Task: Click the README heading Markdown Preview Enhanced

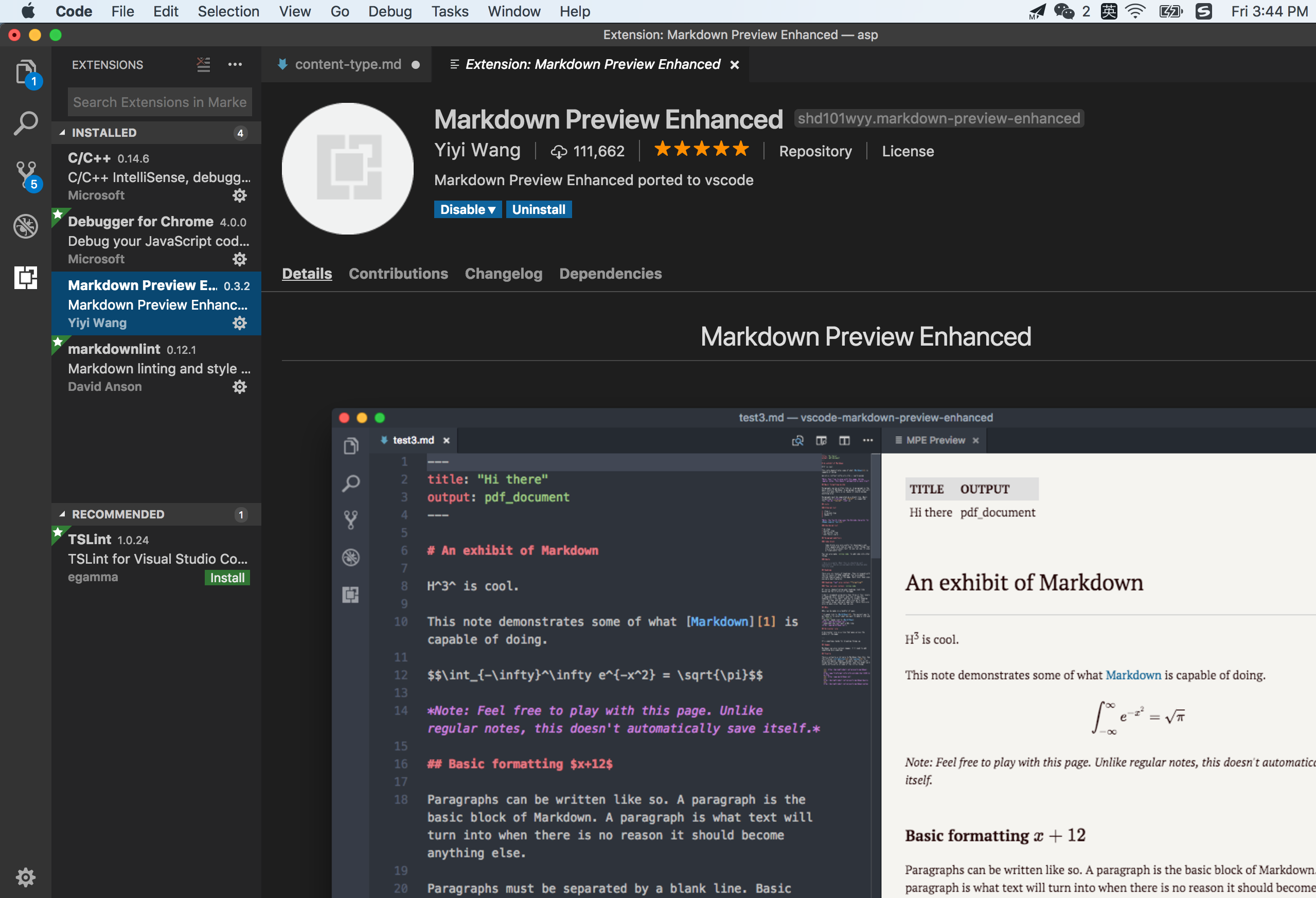Action: pyautogui.click(x=865, y=336)
